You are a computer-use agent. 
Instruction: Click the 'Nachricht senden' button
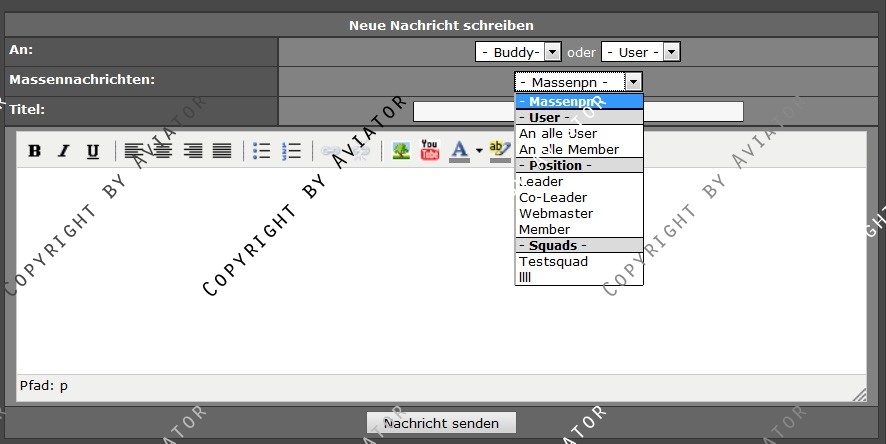pyautogui.click(x=441, y=423)
